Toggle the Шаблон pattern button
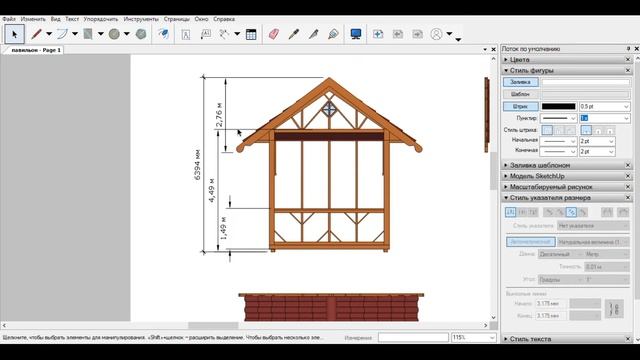The height and width of the screenshot is (360, 640). (x=520, y=94)
